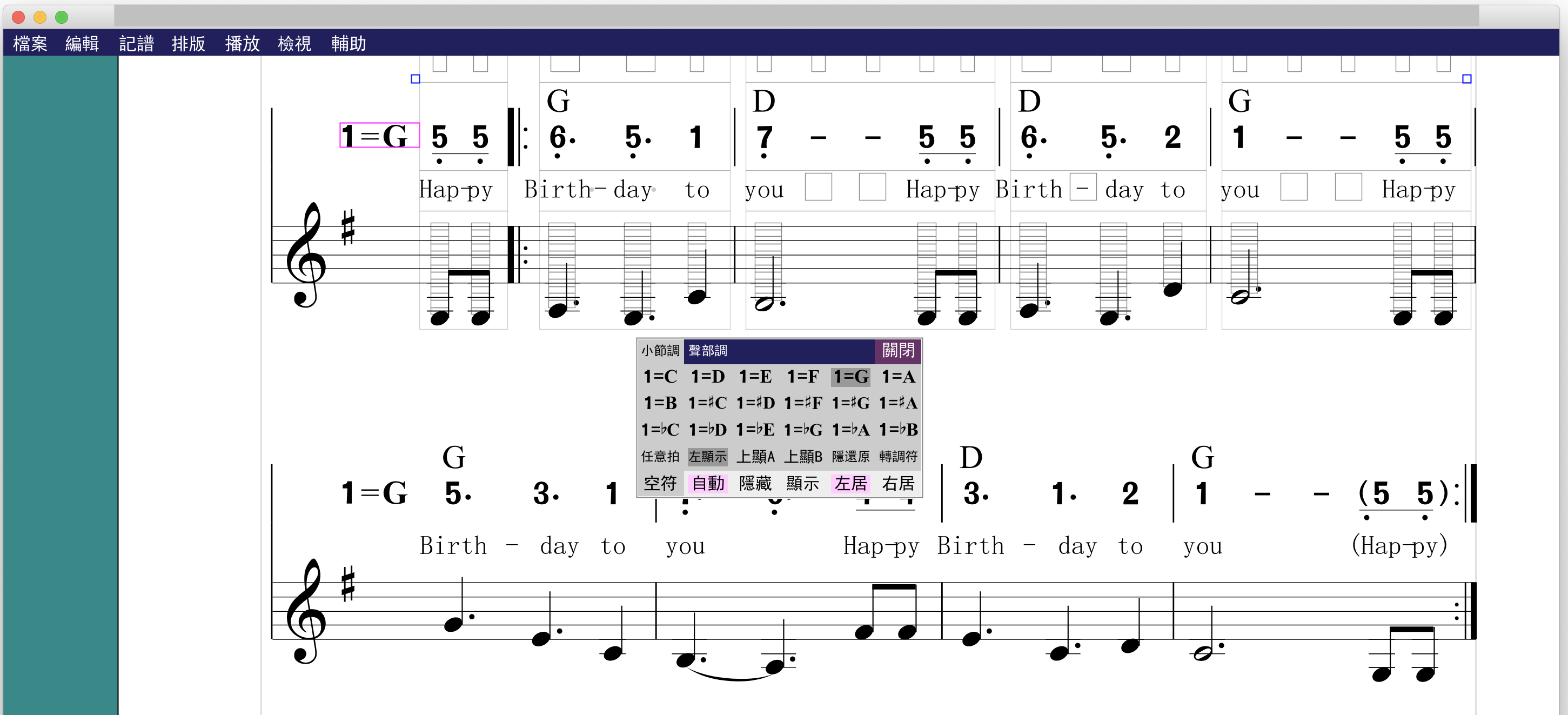Open the 排版 menu
This screenshot has width=1568, height=715.
[x=189, y=43]
